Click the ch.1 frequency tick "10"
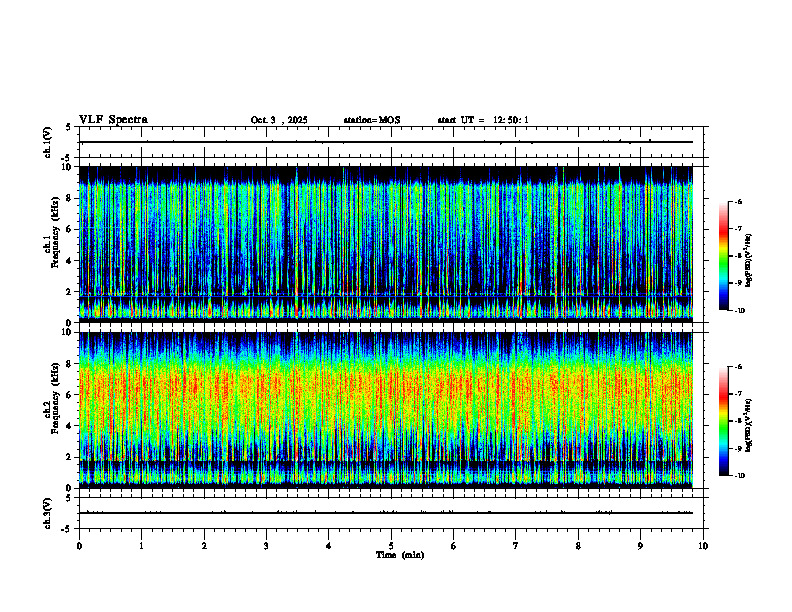This screenshot has width=792, height=612. pos(69,167)
